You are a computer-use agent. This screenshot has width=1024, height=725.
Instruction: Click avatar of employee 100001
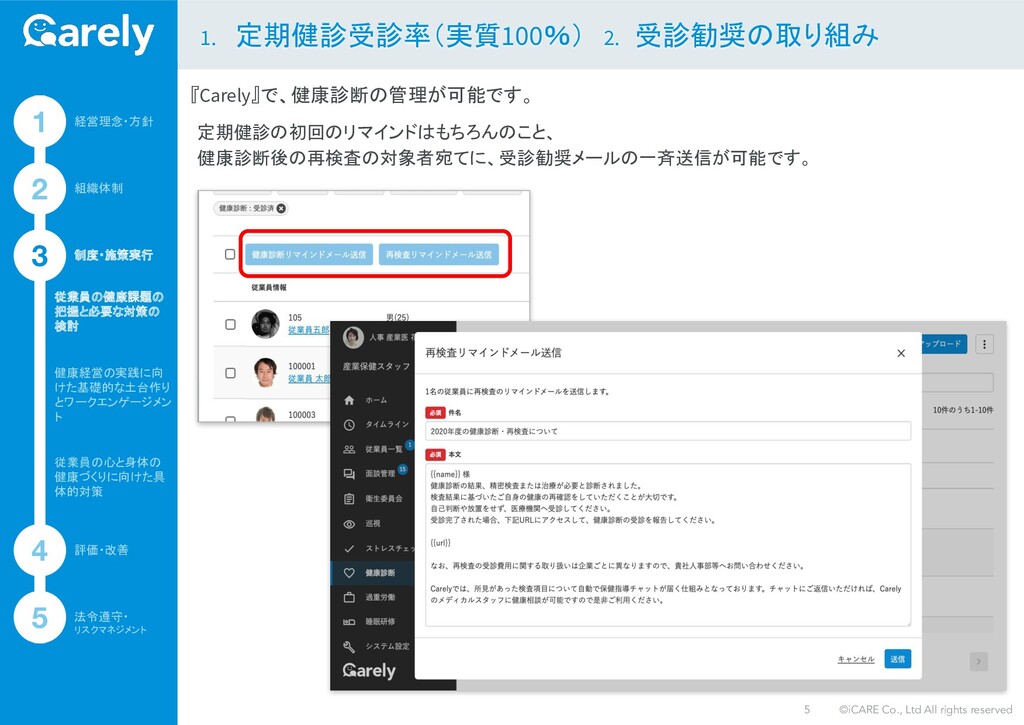click(x=265, y=372)
